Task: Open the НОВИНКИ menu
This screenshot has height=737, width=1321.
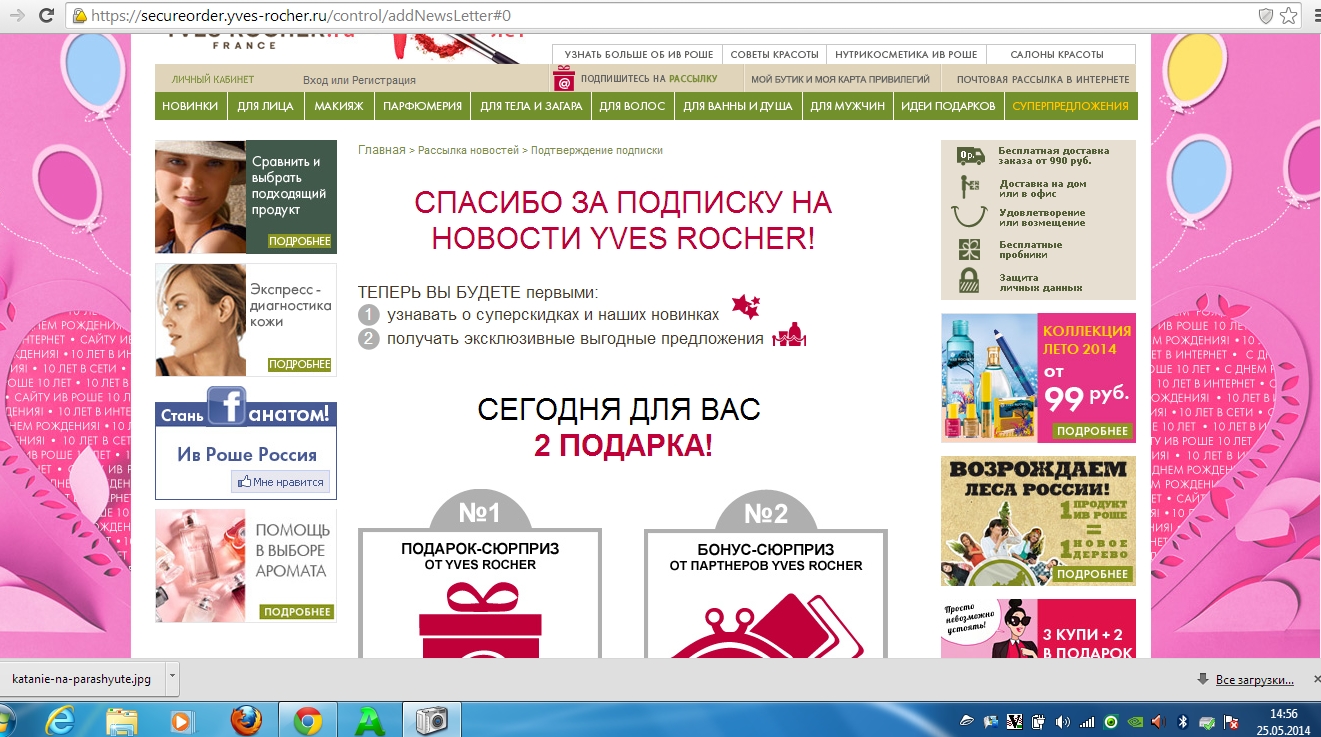Action: [190, 106]
